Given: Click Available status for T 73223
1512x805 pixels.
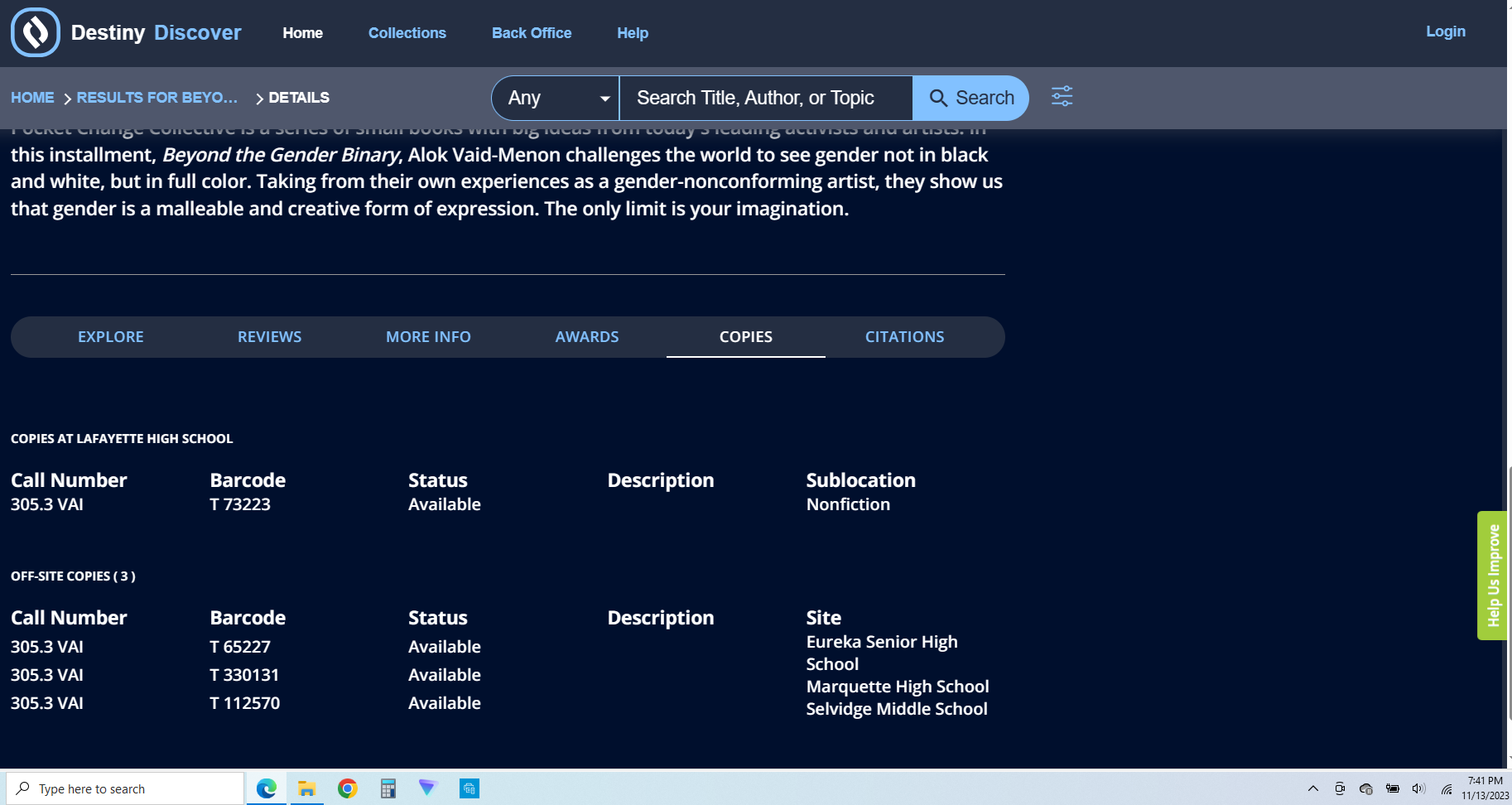Looking at the screenshot, I should (x=445, y=504).
